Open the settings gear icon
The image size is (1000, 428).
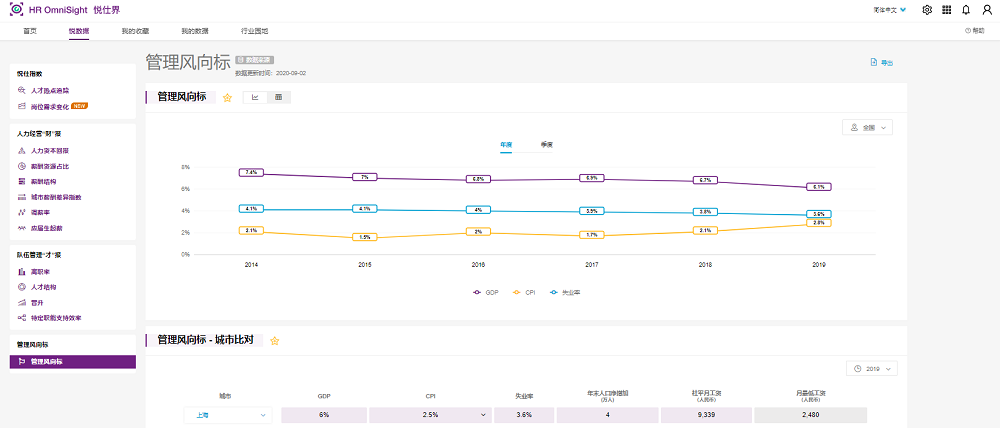click(927, 10)
